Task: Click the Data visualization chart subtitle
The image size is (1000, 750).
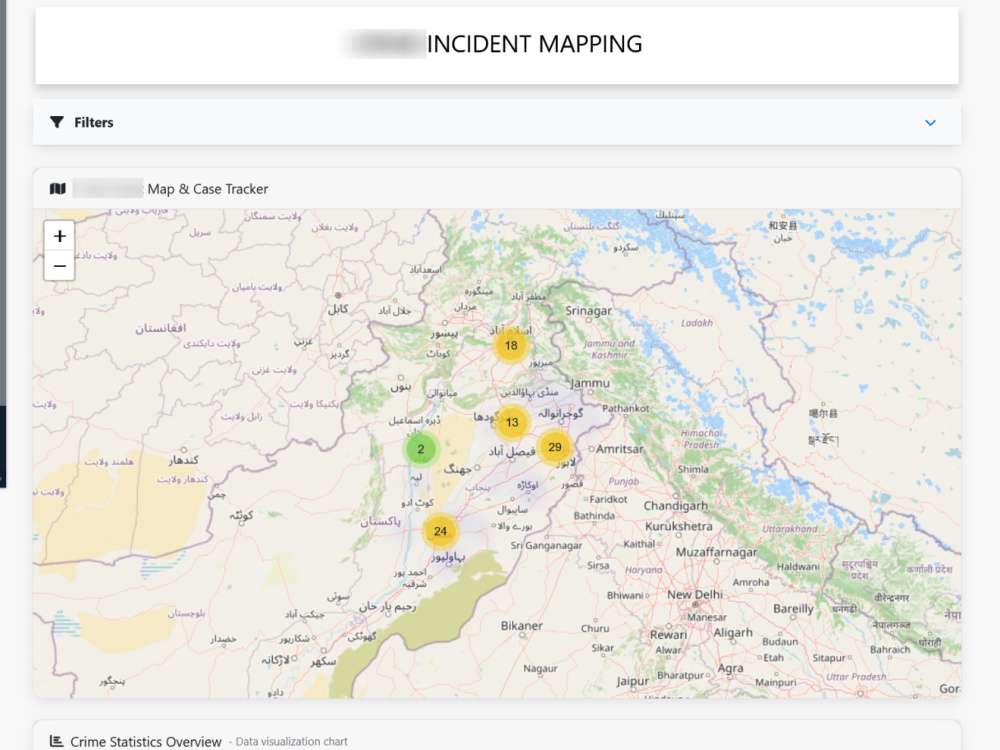Action: click(x=291, y=742)
